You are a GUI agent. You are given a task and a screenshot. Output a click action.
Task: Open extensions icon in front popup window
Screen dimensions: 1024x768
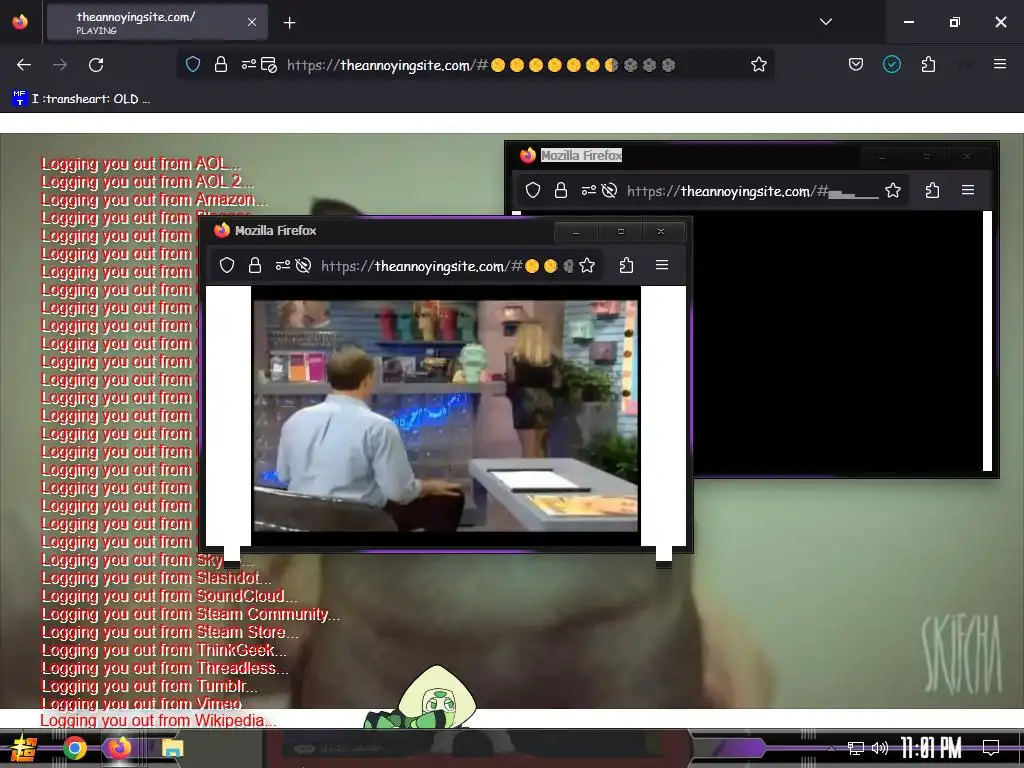[626, 265]
